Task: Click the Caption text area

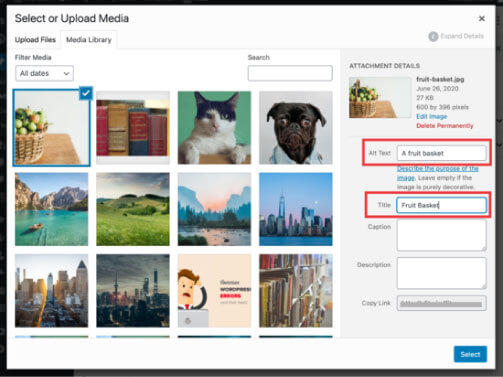Action: (441, 236)
